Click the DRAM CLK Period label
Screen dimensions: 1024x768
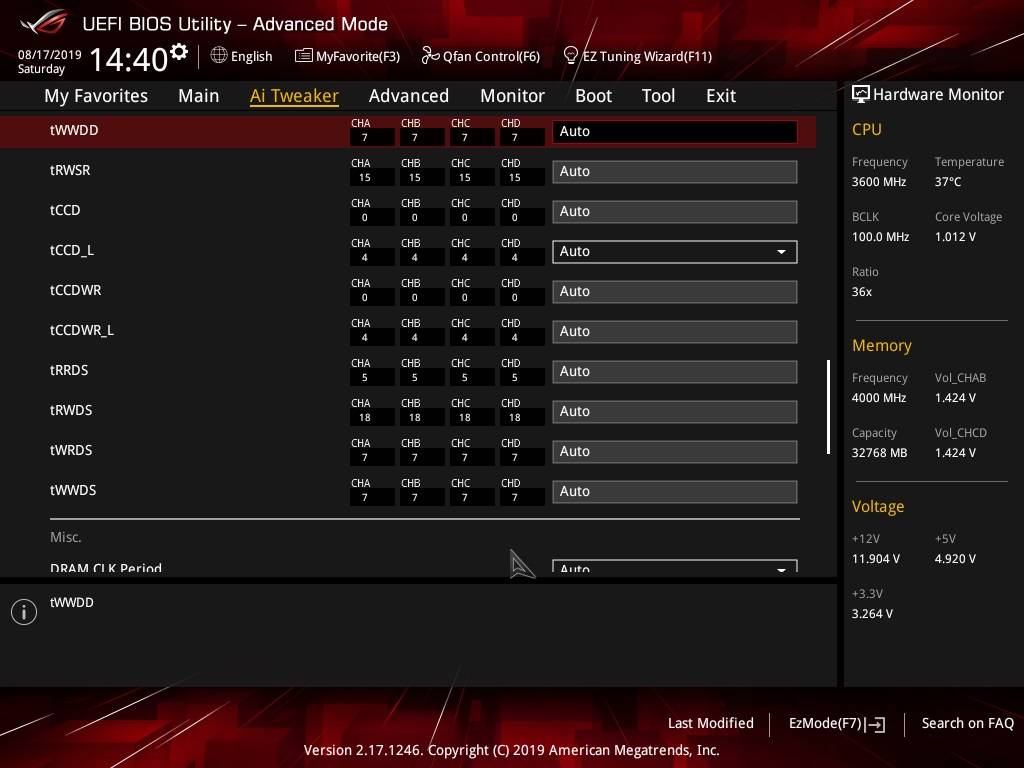click(x=106, y=568)
